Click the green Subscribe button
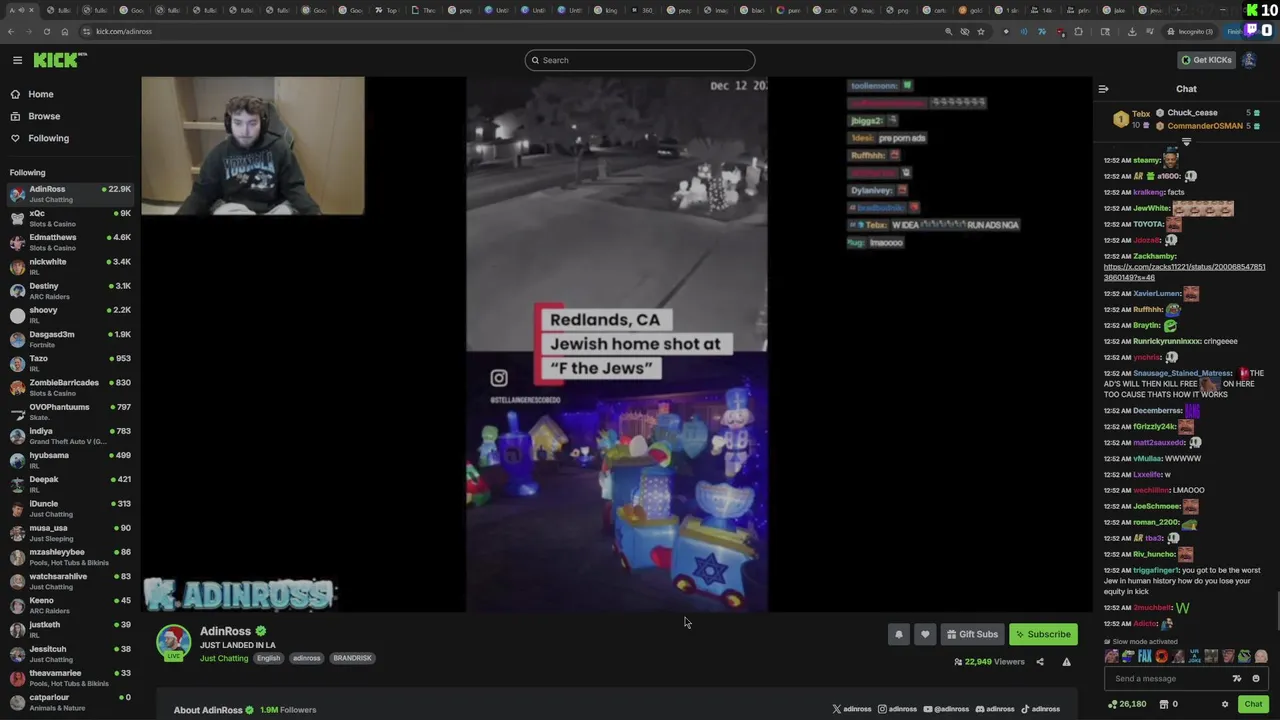The height and width of the screenshot is (720, 1280). [x=1043, y=634]
